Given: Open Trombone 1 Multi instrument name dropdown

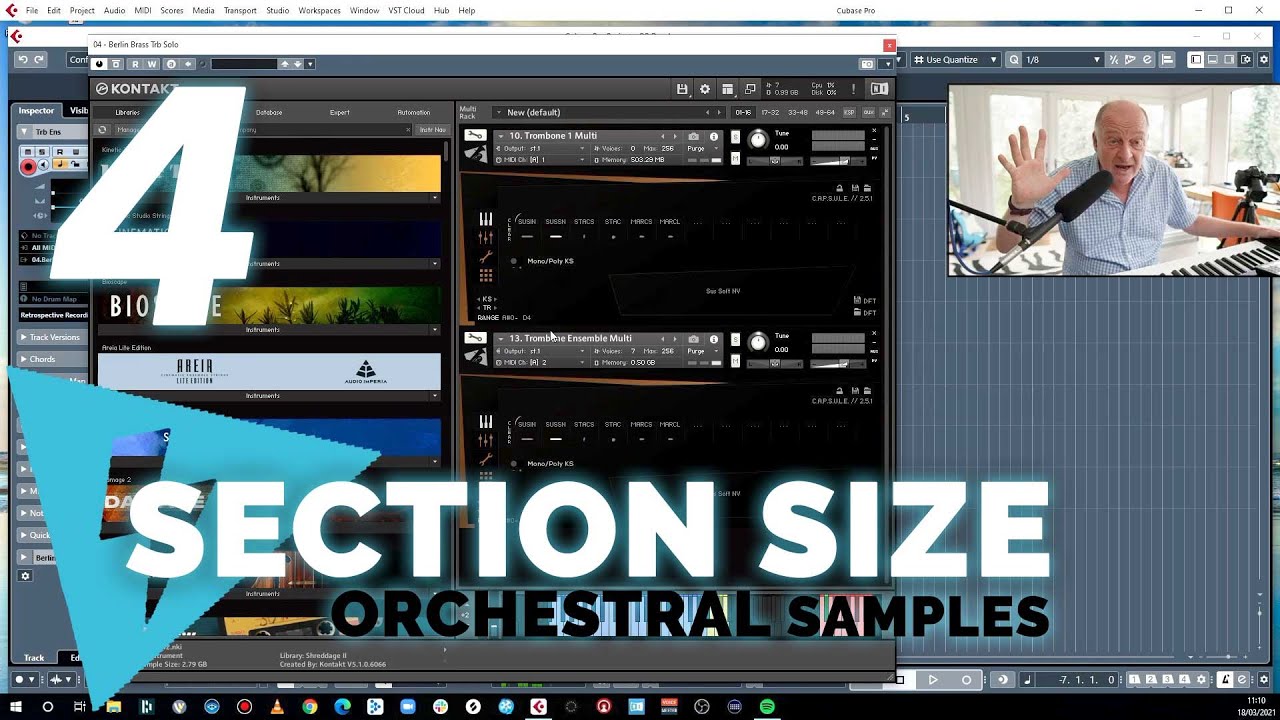Looking at the screenshot, I should pos(501,136).
